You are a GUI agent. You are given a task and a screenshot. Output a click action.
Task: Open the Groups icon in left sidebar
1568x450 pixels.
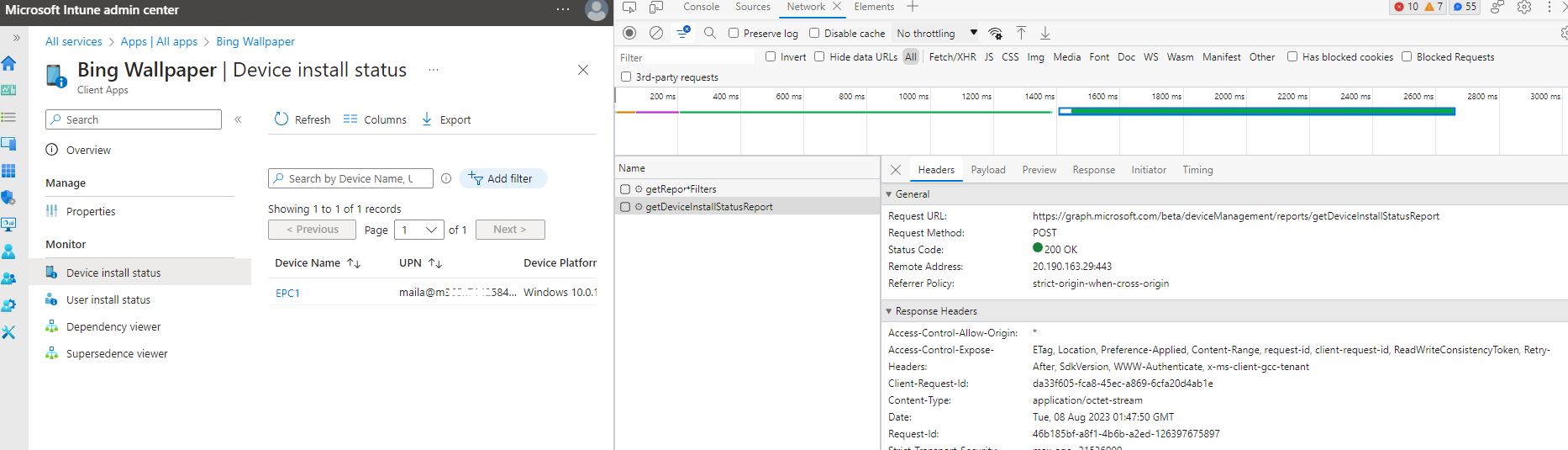[x=8, y=278]
